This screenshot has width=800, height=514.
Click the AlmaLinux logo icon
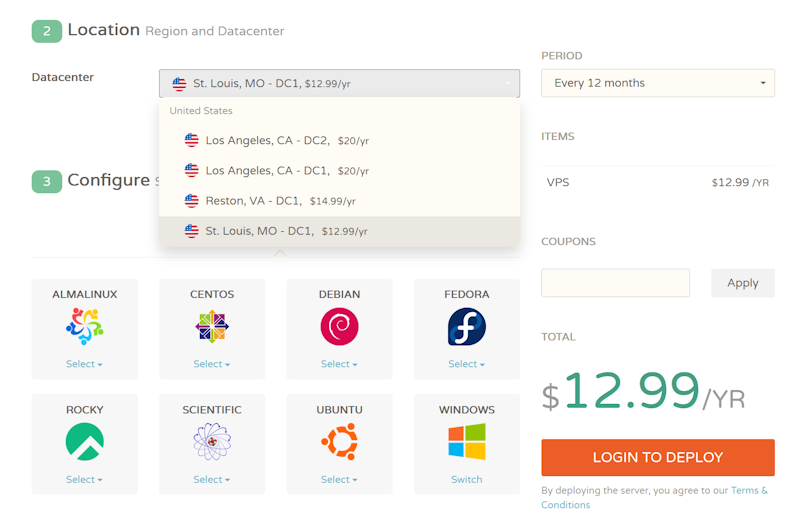coord(84,326)
